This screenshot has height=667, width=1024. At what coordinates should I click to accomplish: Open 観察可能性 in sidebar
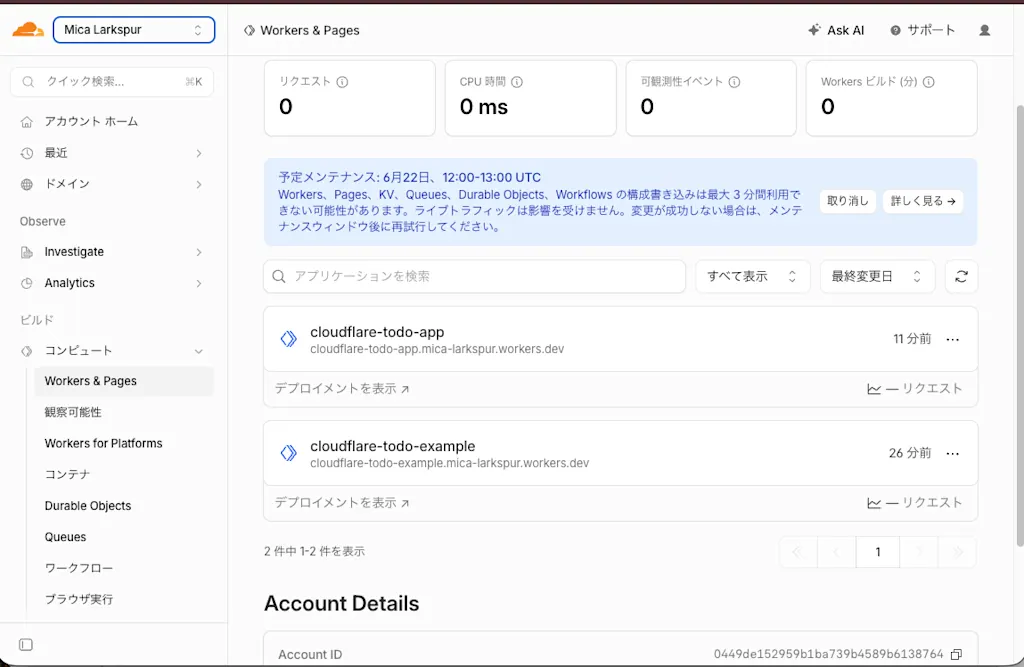coord(73,412)
